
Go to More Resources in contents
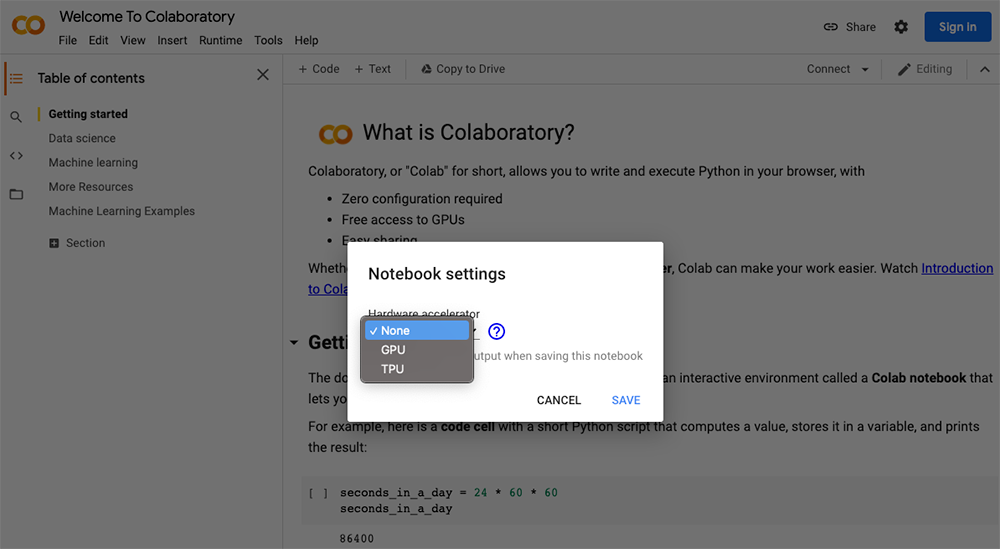click(91, 187)
